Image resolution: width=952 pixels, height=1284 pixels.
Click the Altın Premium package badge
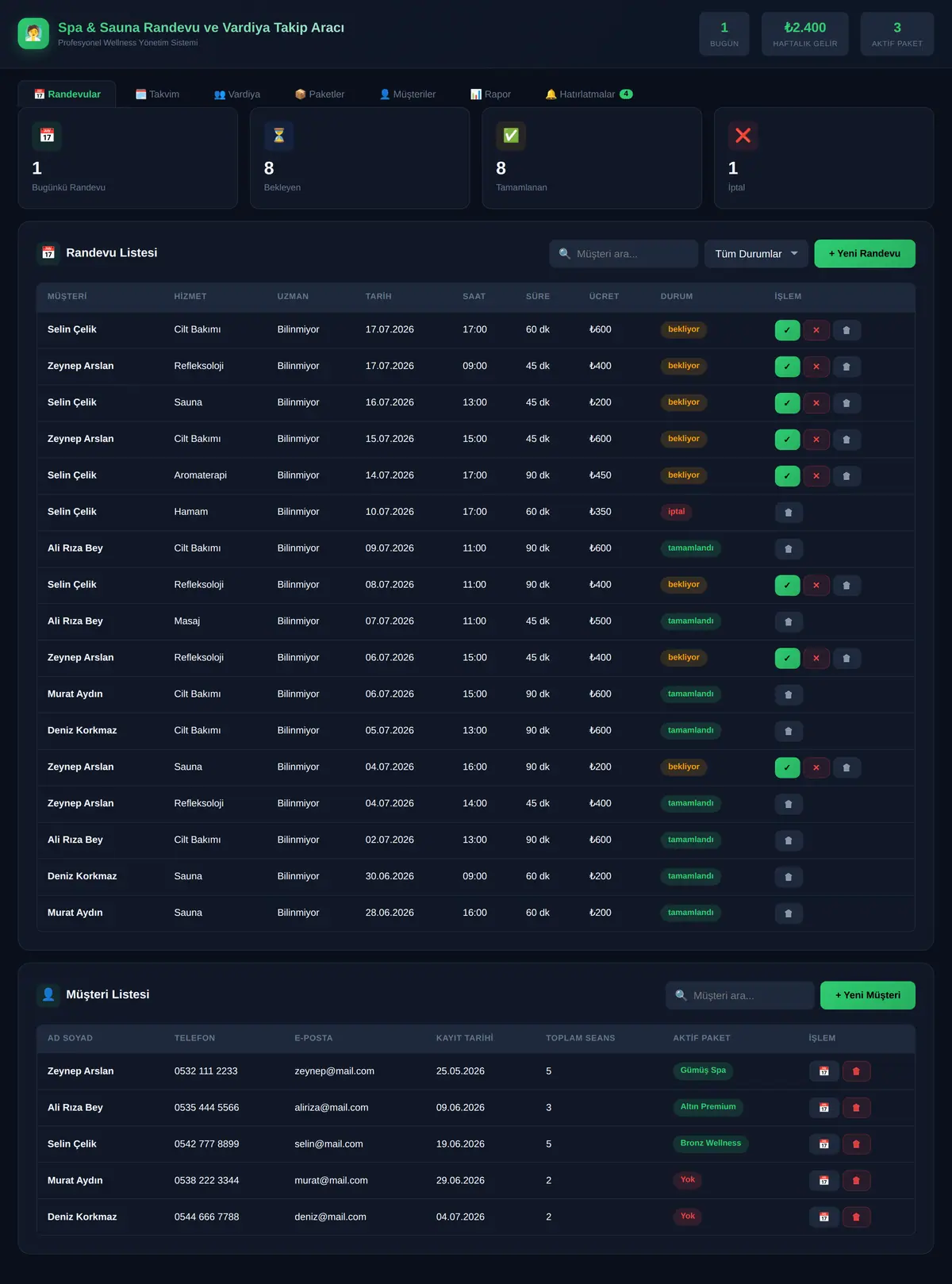[708, 1107]
